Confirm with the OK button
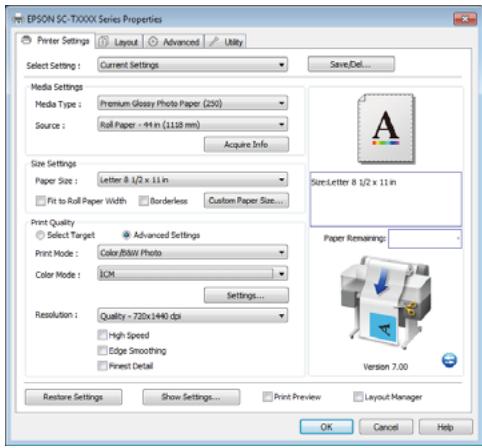The width and height of the screenshot is (482, 448). [326, 427]
